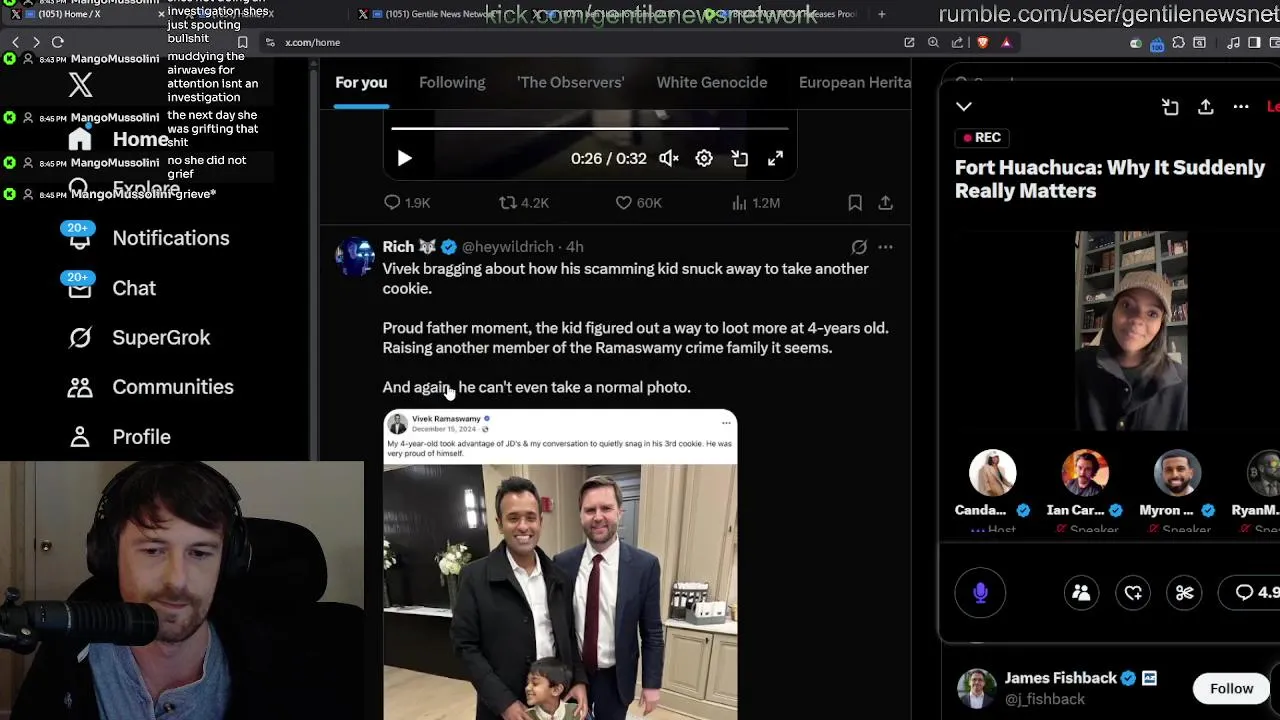Screen dimensions: 1280x720
Task: Open the zoom magnifier icon in address bar
Action: point(933,43)
